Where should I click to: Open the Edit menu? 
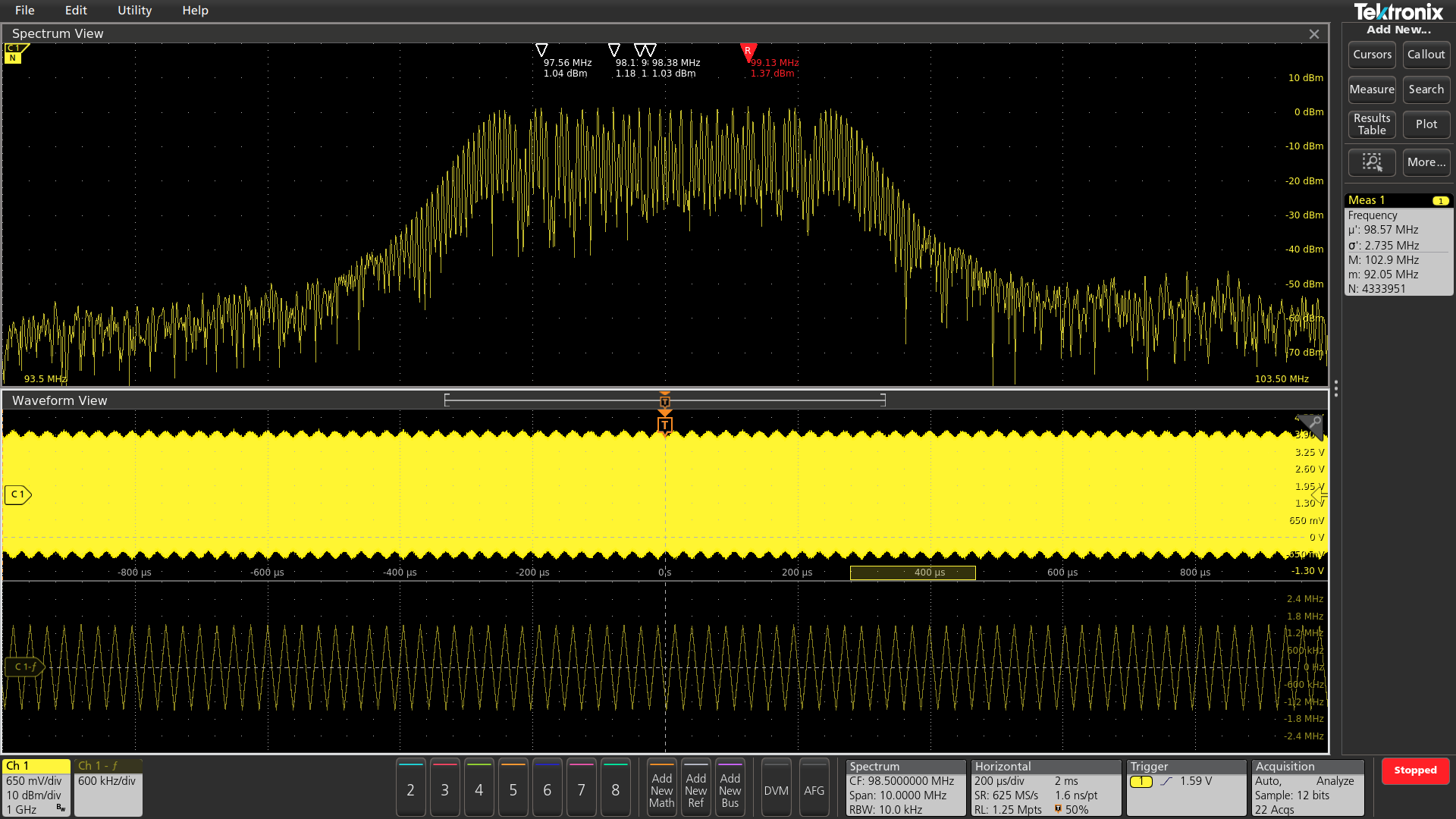[76, 11]
